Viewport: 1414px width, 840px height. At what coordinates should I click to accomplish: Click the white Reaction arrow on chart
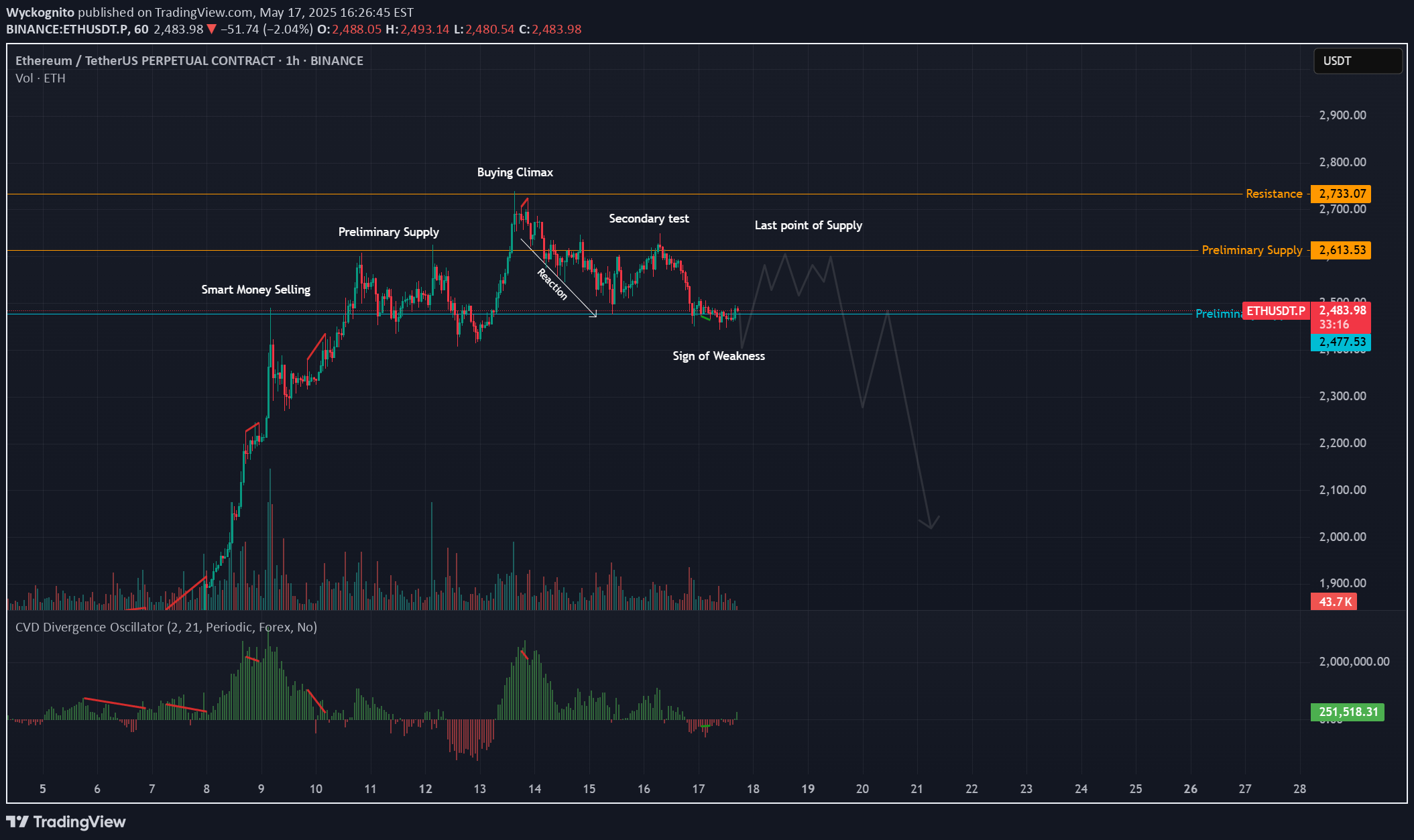tap(558, 278)
